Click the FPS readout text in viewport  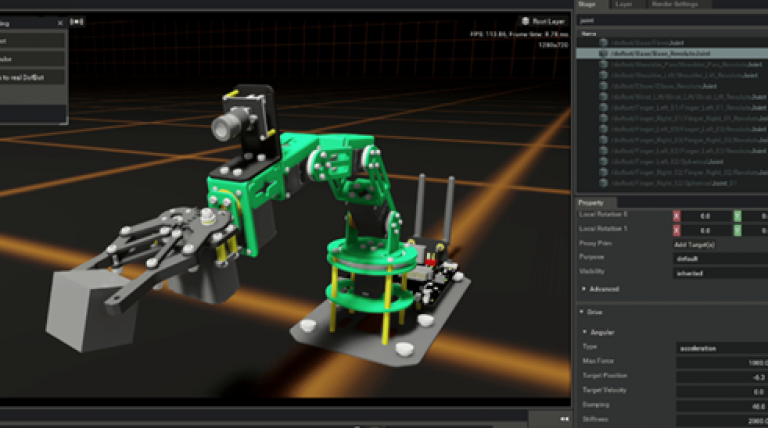tap(519, 34)
